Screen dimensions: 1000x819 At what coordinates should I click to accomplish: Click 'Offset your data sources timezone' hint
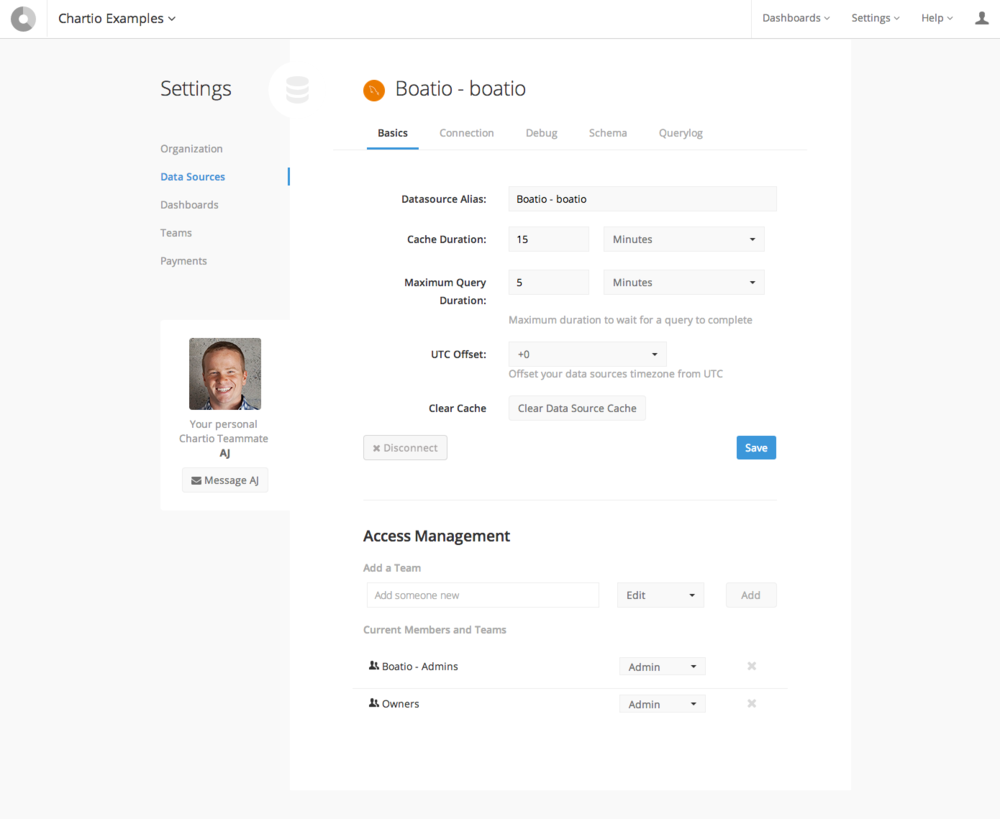click(x=615, y=374)
